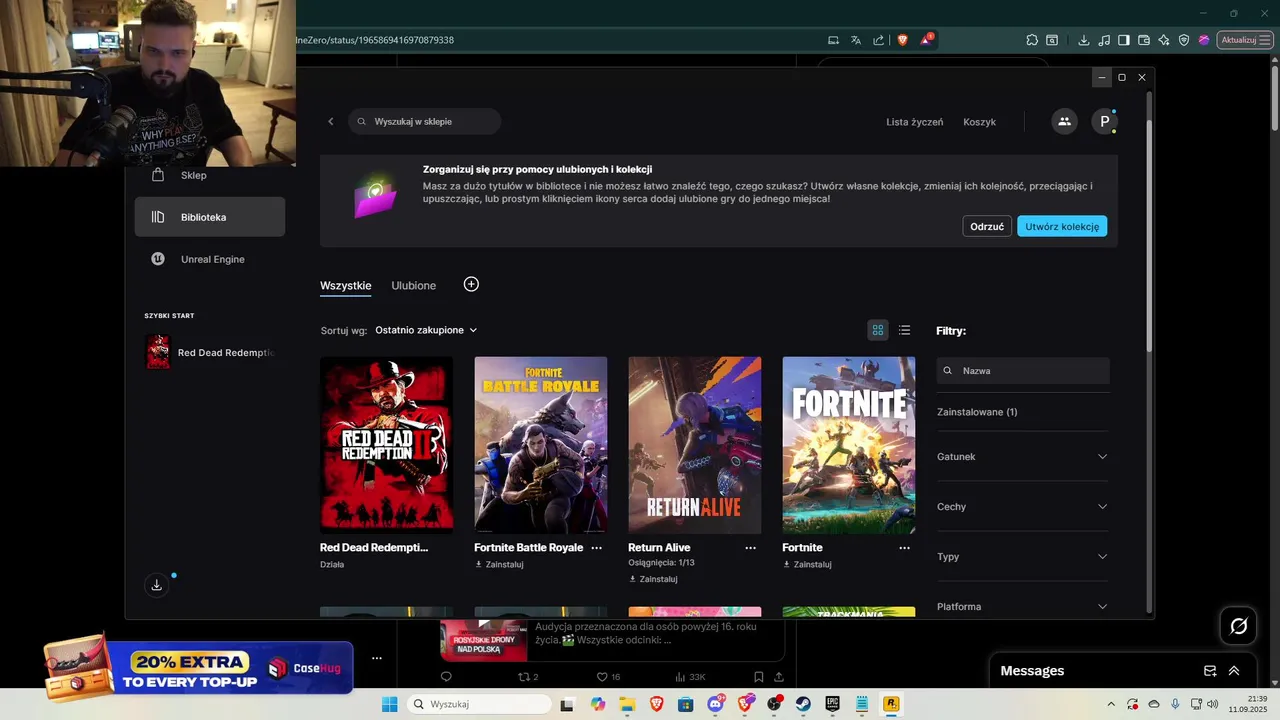Expand the Cechy filter
The image size is (1280, 720).
click(x=1023, y=507)
